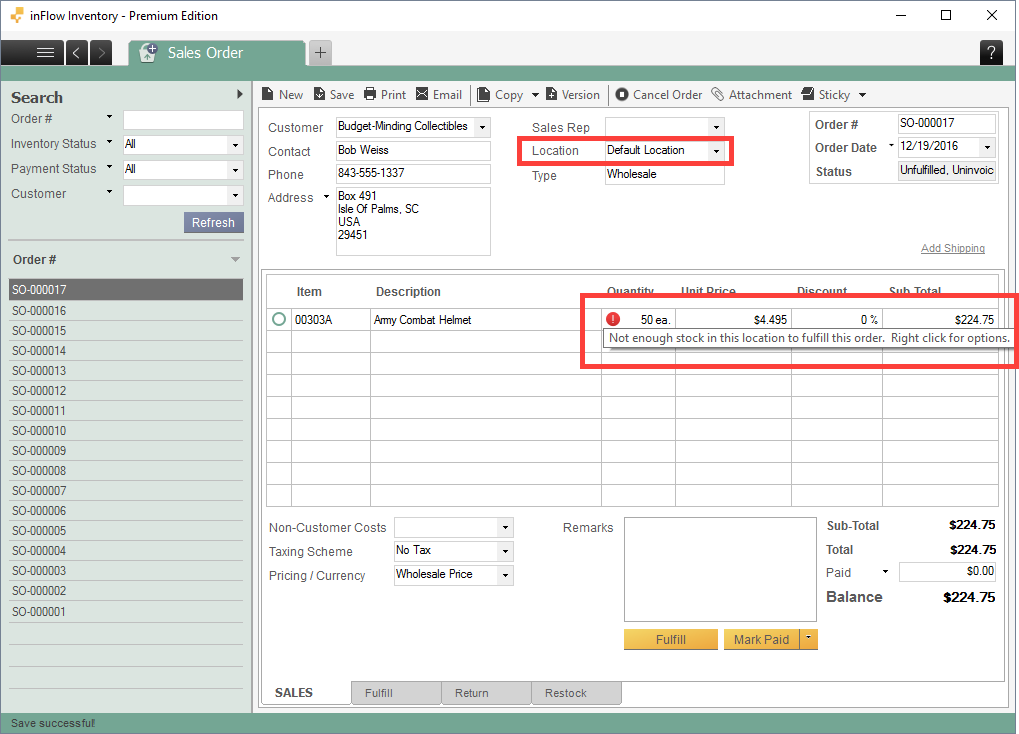The width and height of the screenshot is (1019, 734).
Task: Click the yellow Fulfill button
Action: tap(671, 639)
